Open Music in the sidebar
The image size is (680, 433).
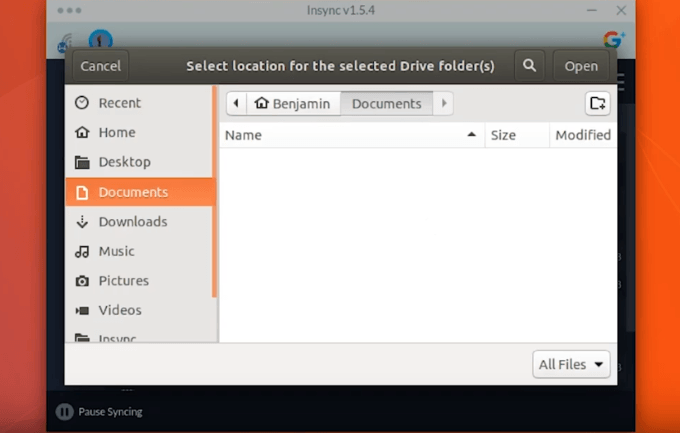[x=139, y=251]
